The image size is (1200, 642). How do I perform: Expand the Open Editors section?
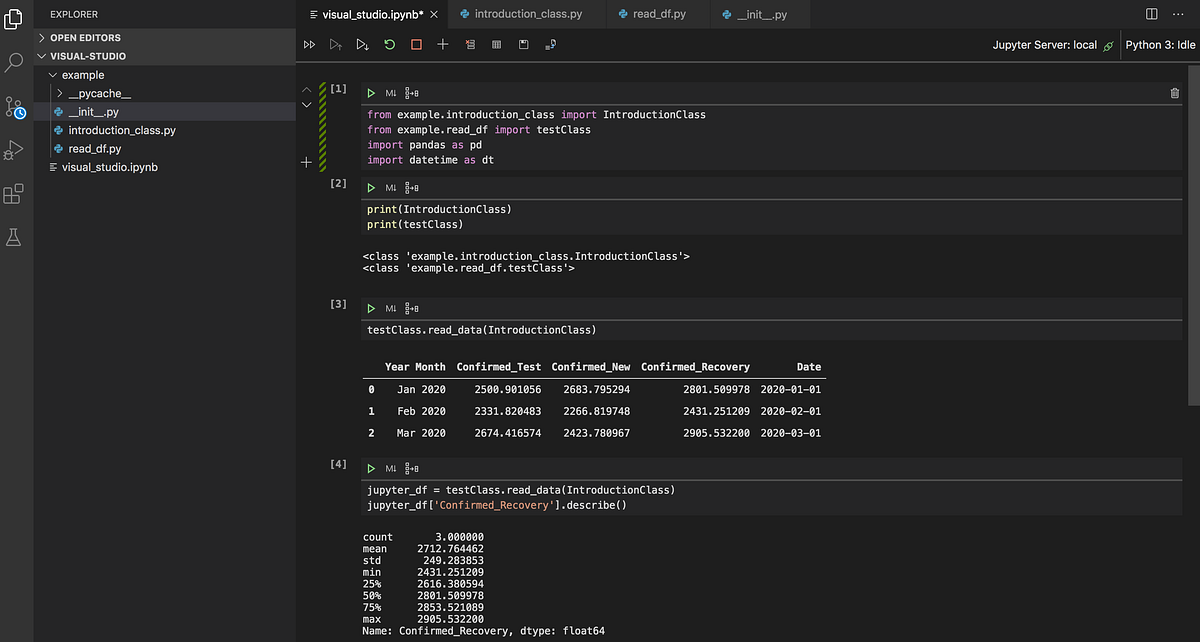[85, 38]
